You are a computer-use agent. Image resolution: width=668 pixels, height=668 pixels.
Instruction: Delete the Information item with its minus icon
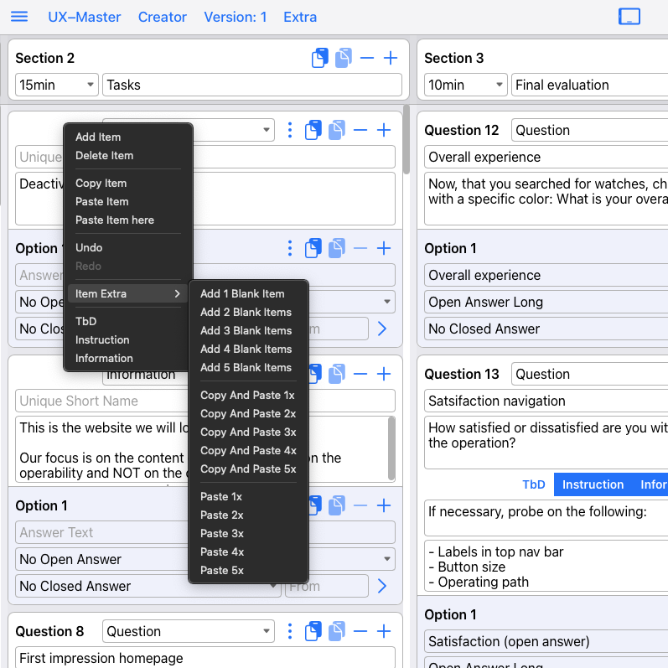[360, 374]
